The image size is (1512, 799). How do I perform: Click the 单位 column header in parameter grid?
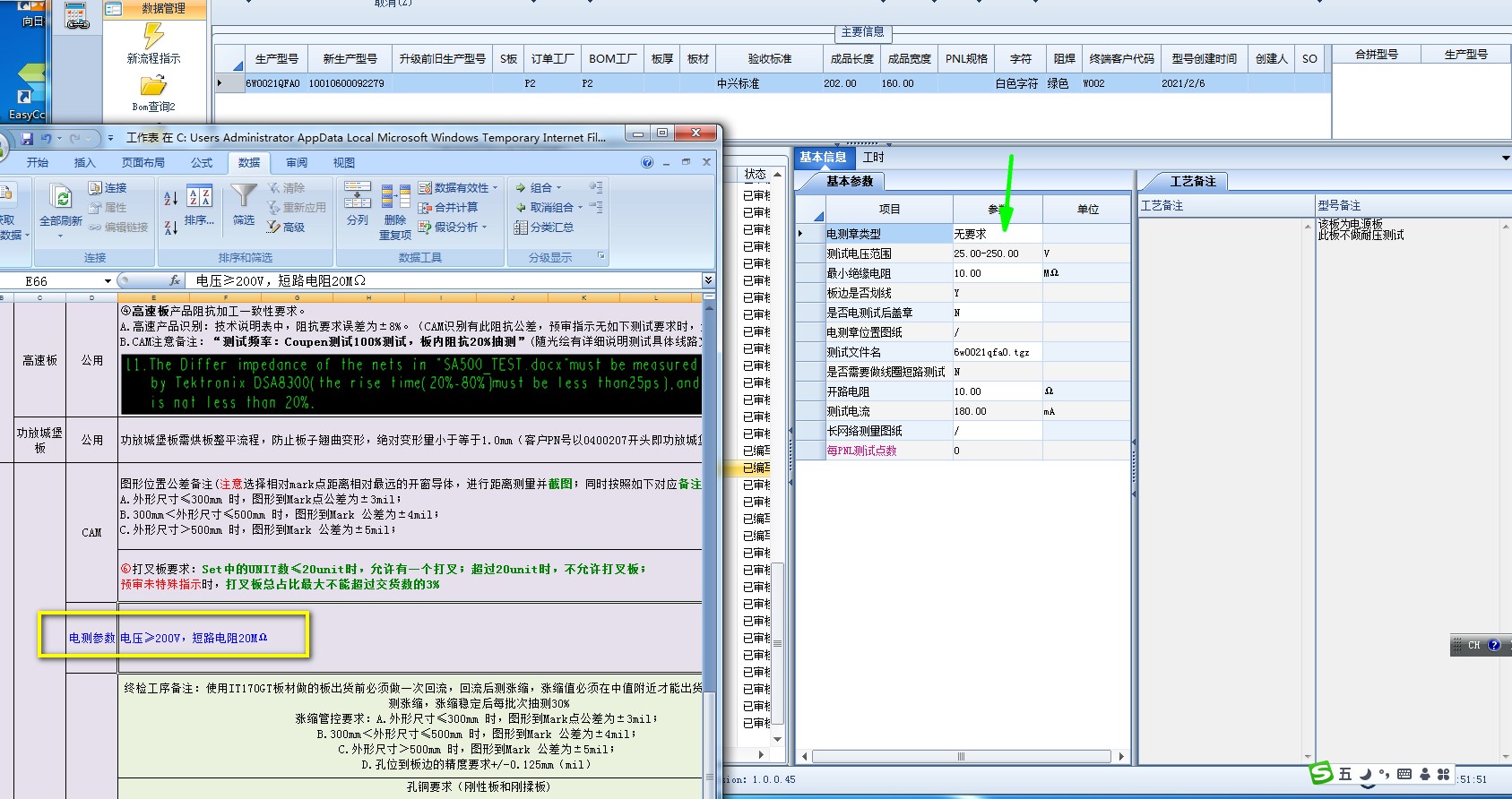[1087, 209]
